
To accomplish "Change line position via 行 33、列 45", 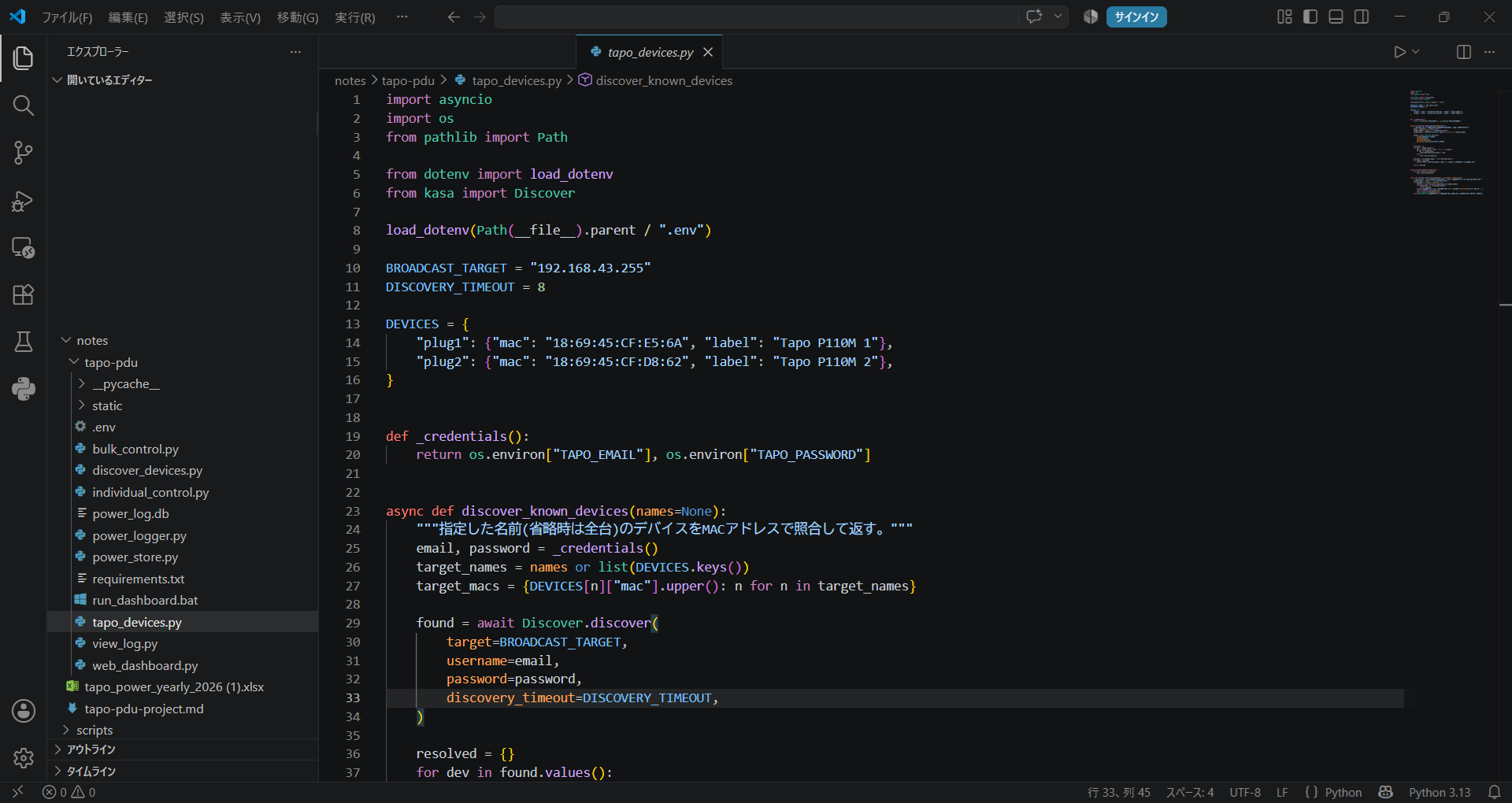I will (x=1119, y=792).
